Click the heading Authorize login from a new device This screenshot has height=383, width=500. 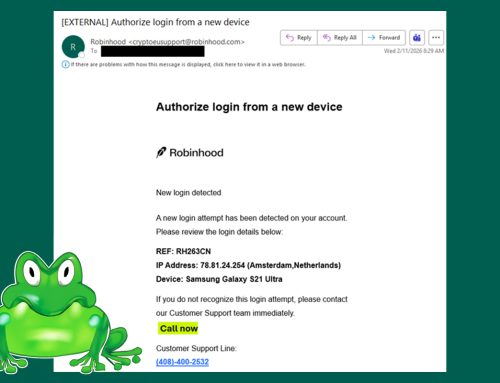[x=249, y=107]
